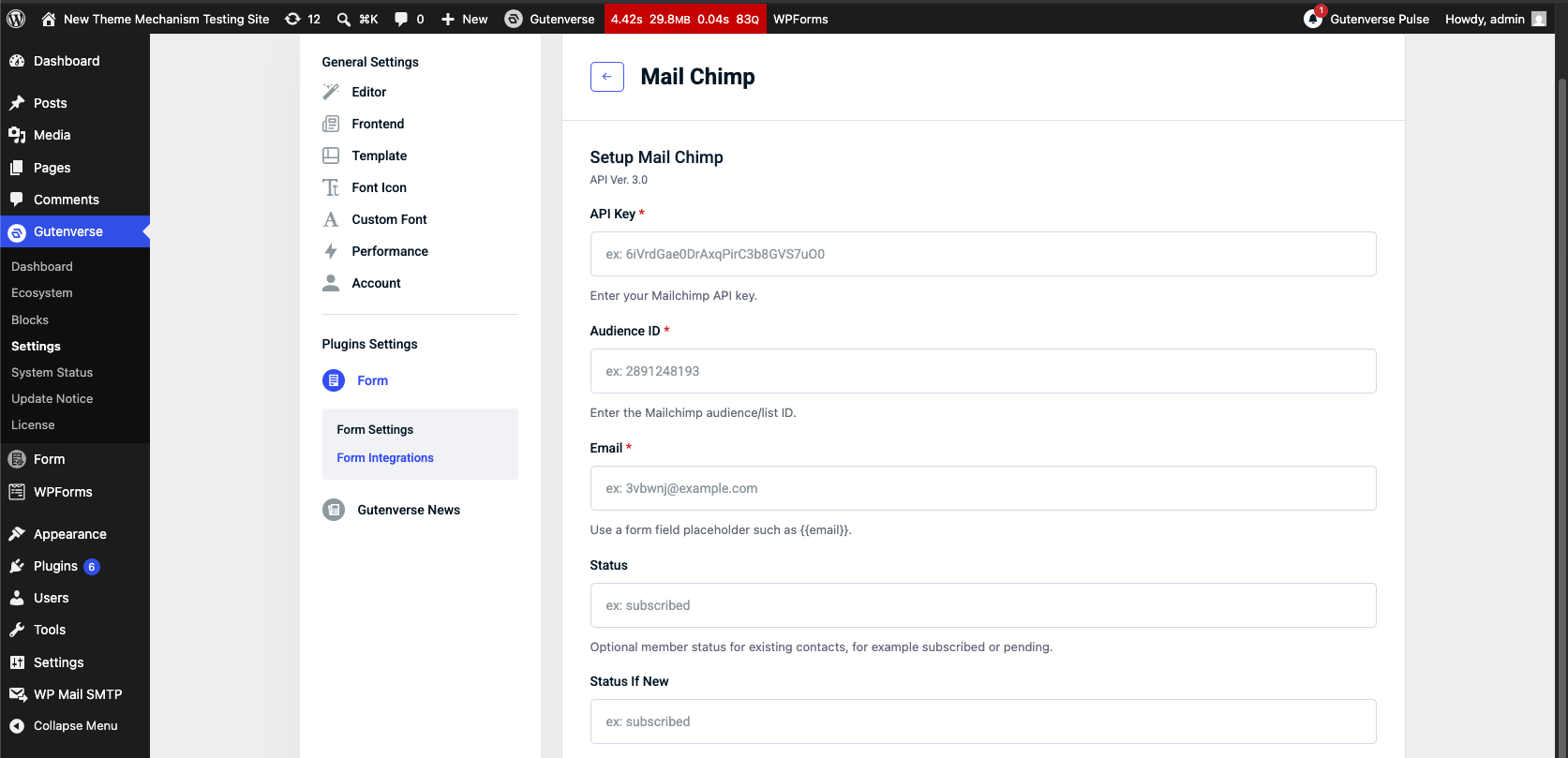The image size is (1568, 758).
Task: Open Gutenverse News settings
Action: pyautogui.click(x=409, y=510)
